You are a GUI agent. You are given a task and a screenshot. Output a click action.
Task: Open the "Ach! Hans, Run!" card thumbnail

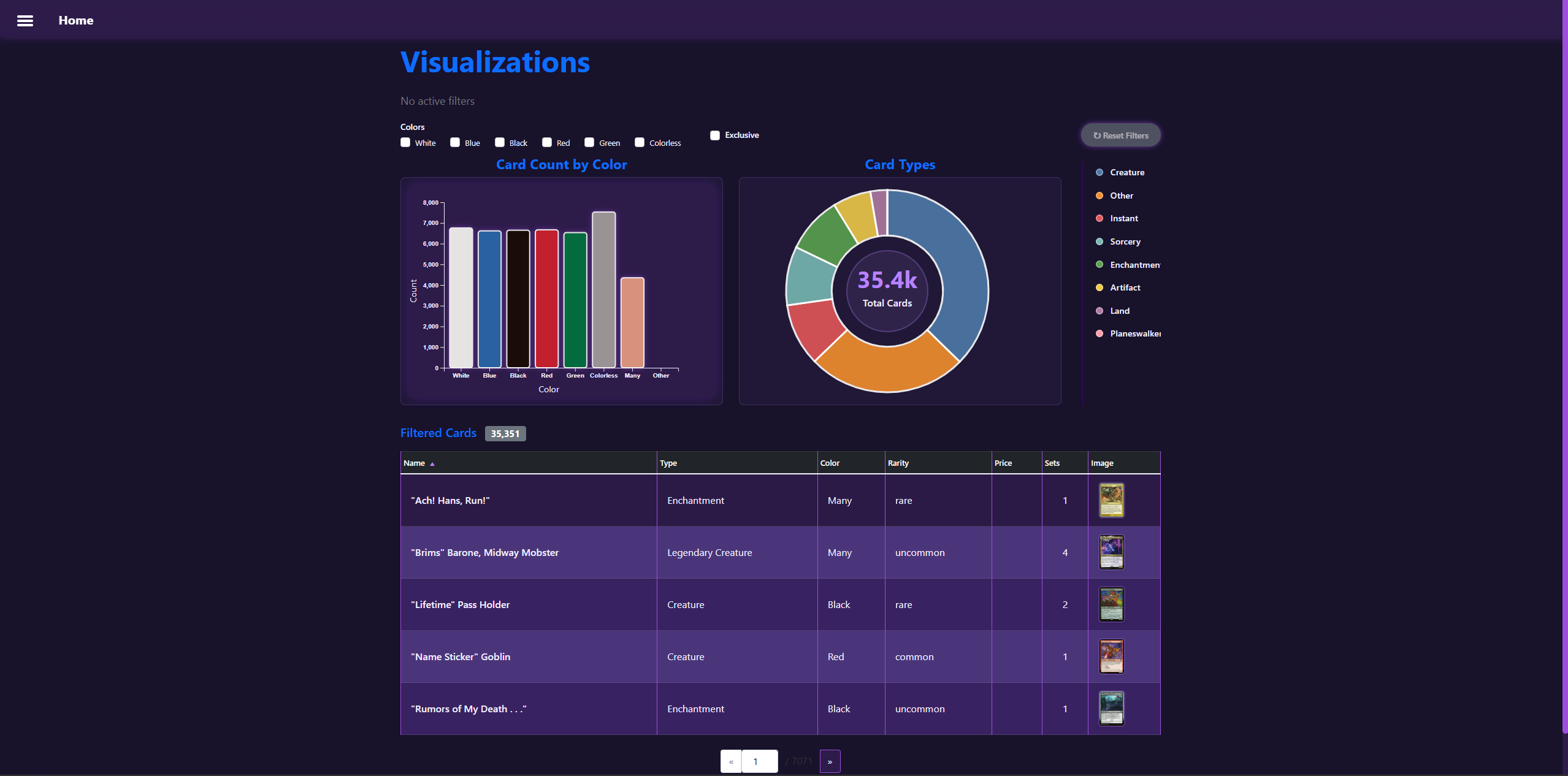[x=1111, y=500]
